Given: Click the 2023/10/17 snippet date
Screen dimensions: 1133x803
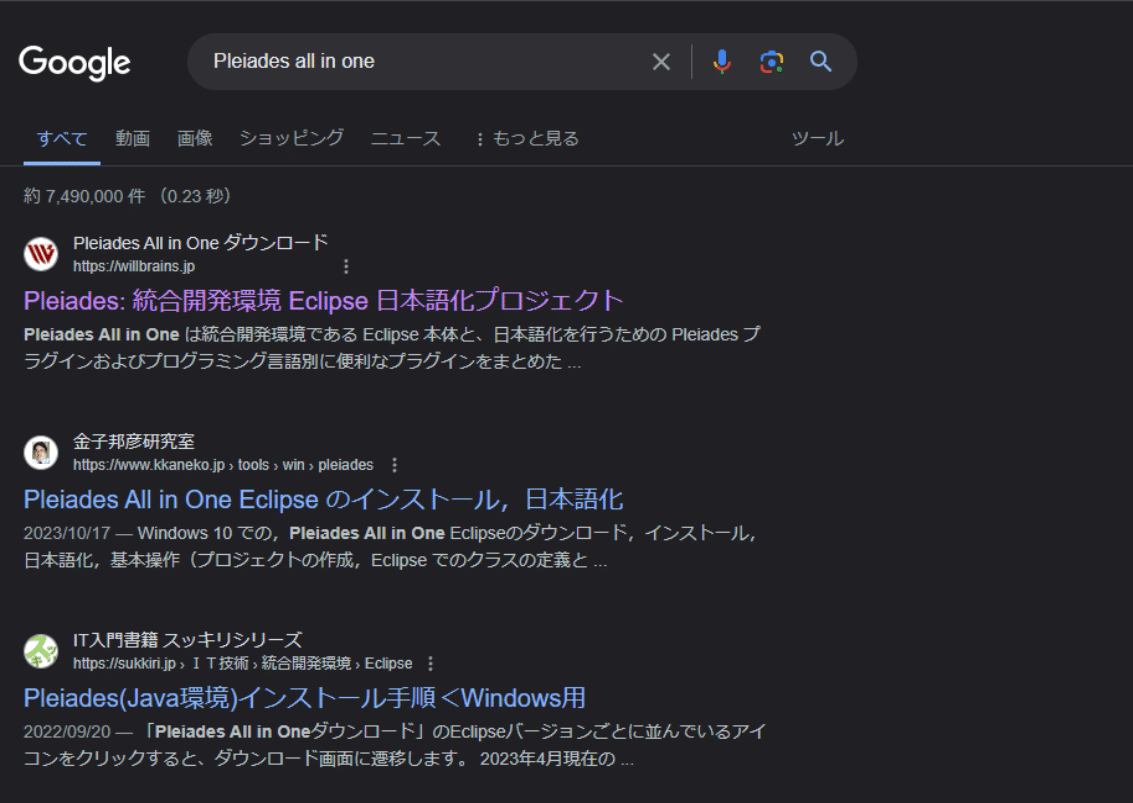Looking at the screenshot, I should (x=66, y=533).
